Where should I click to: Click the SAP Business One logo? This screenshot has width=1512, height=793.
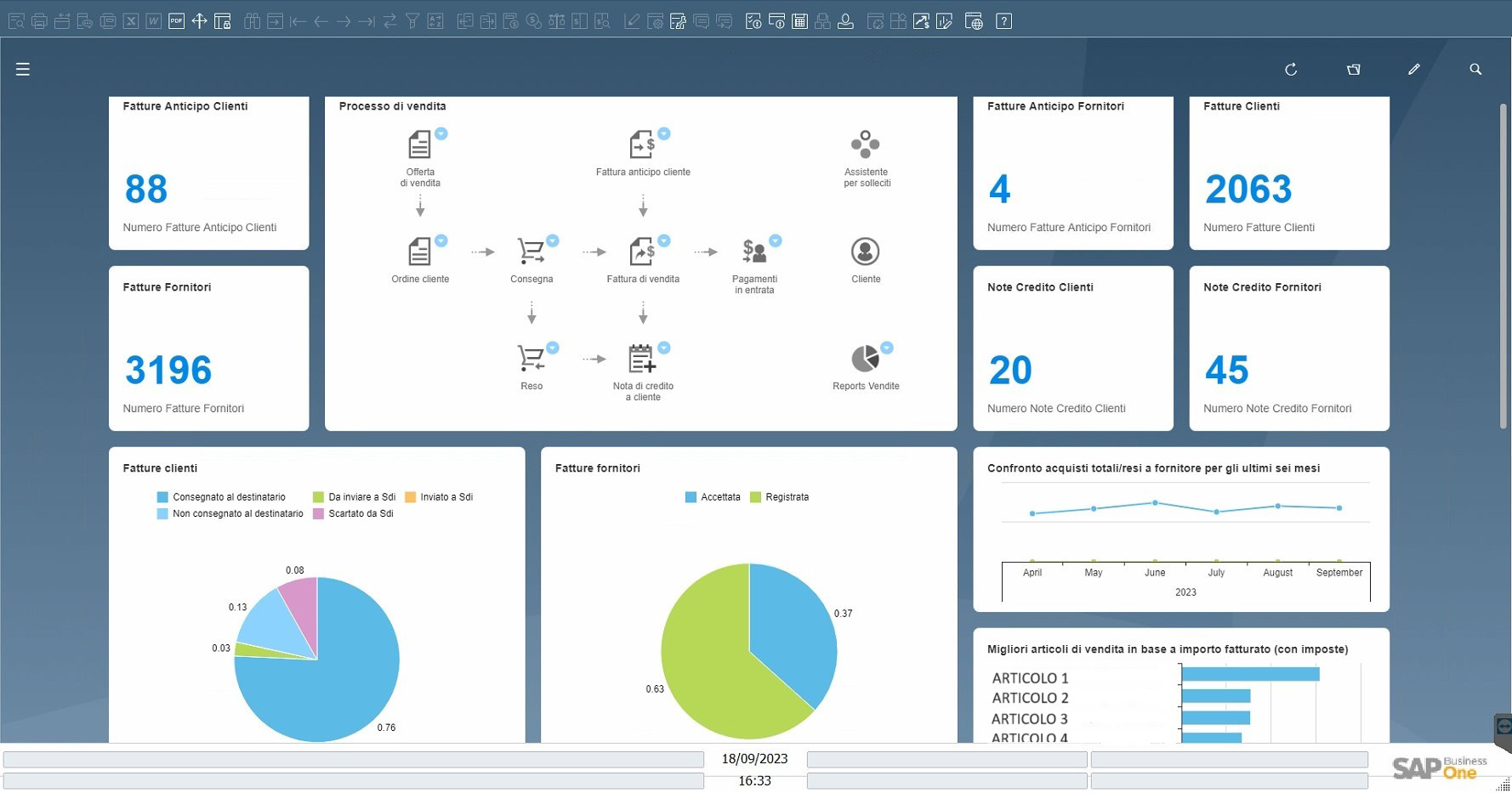1440,768
